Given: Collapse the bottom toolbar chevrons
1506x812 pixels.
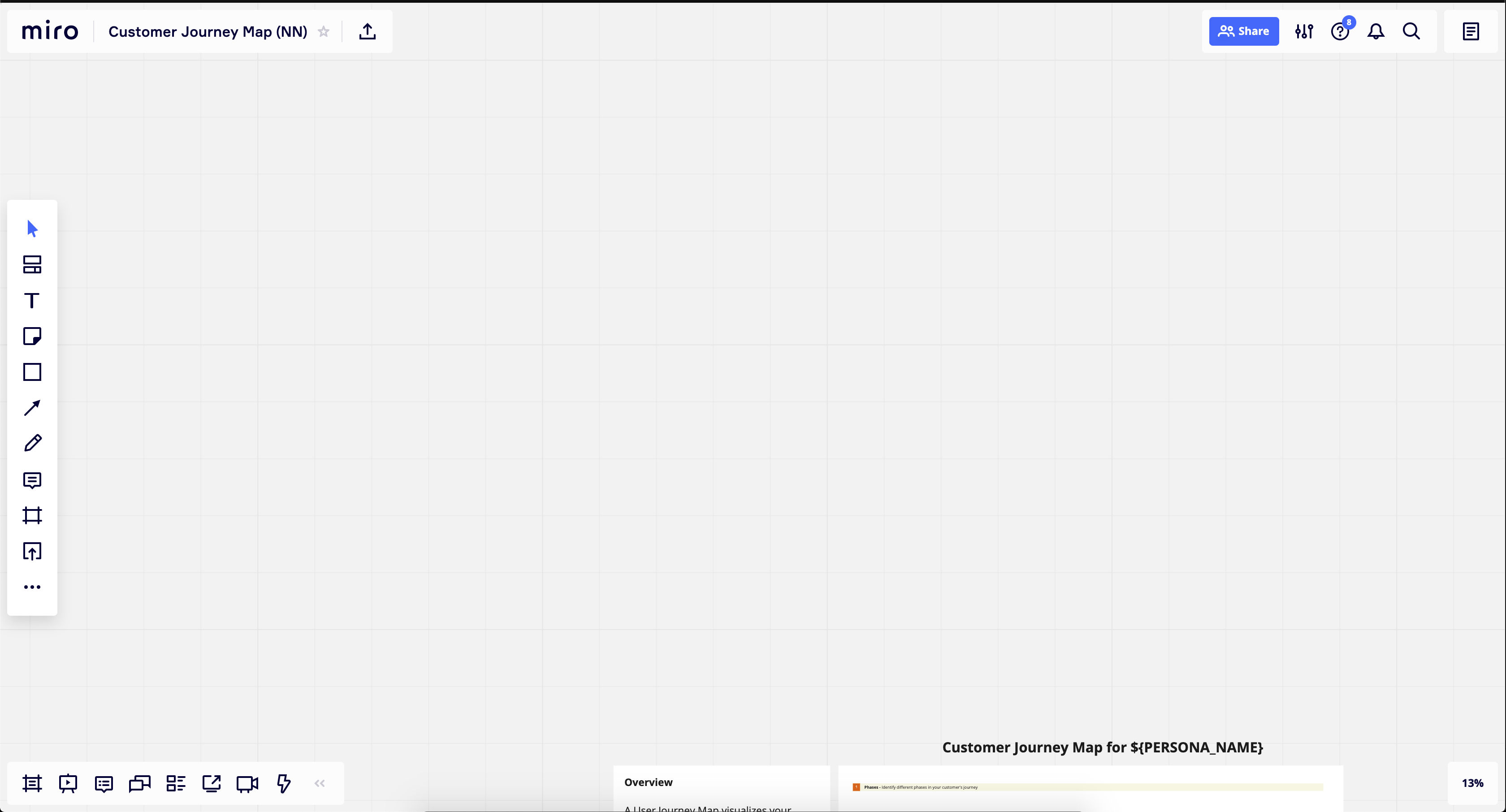Looking at the screenshot, I should pos(319,783).
